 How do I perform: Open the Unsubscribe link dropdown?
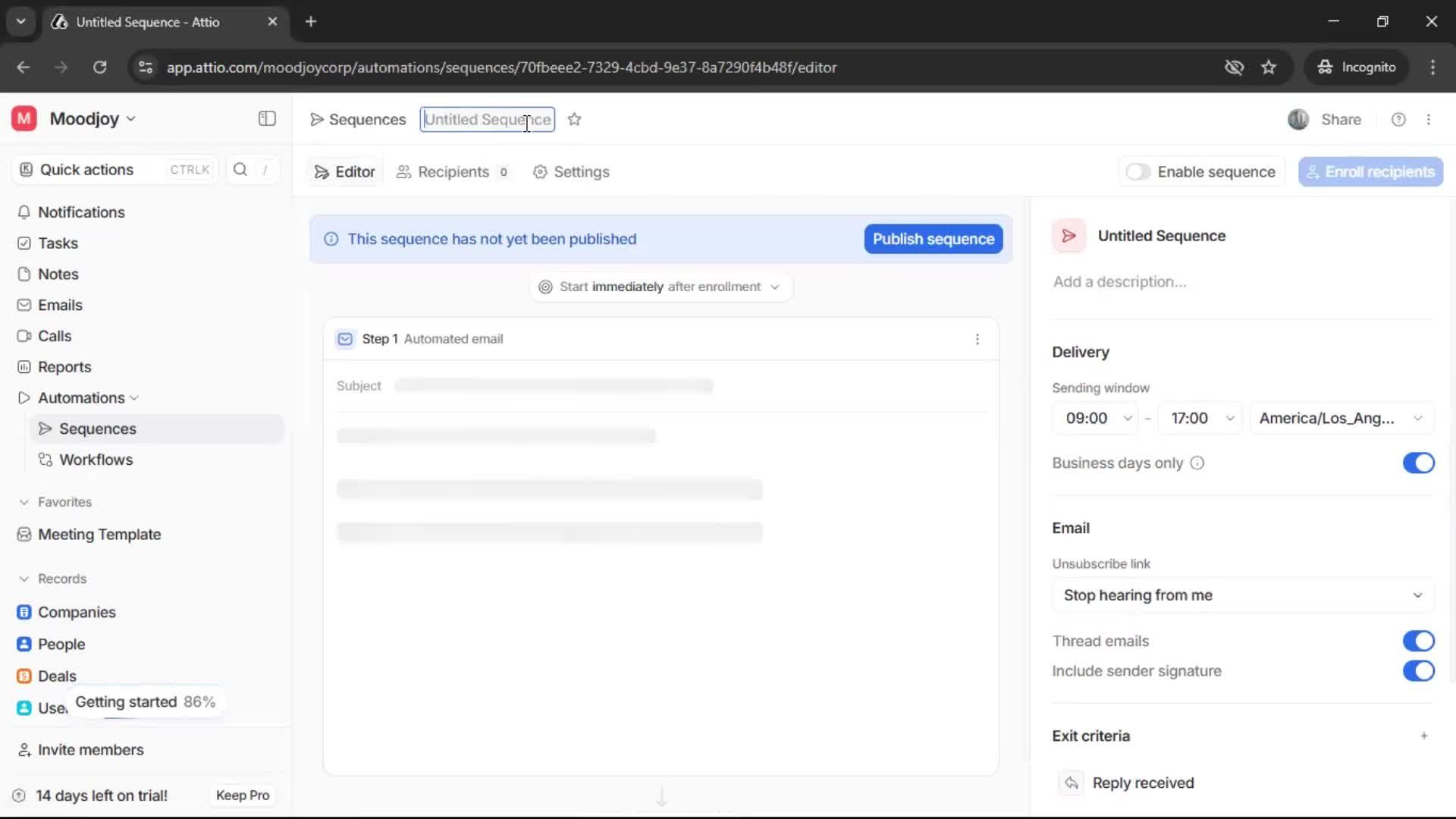(1242, 595)
